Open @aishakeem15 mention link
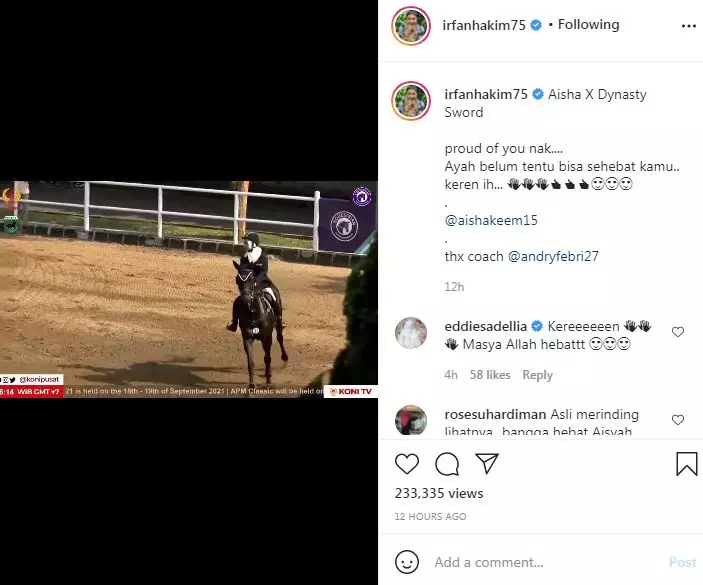This screenshot has width=703, height=585. point(491,220)
